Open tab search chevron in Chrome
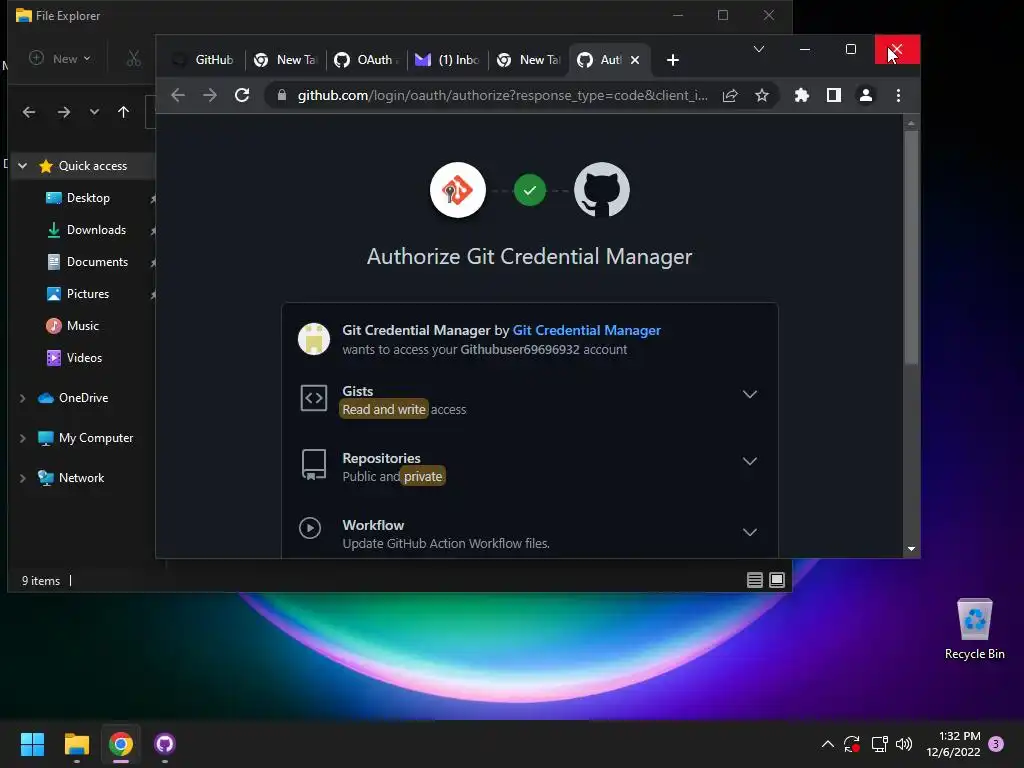This screenshot has width=1024, height=768. 758,49
